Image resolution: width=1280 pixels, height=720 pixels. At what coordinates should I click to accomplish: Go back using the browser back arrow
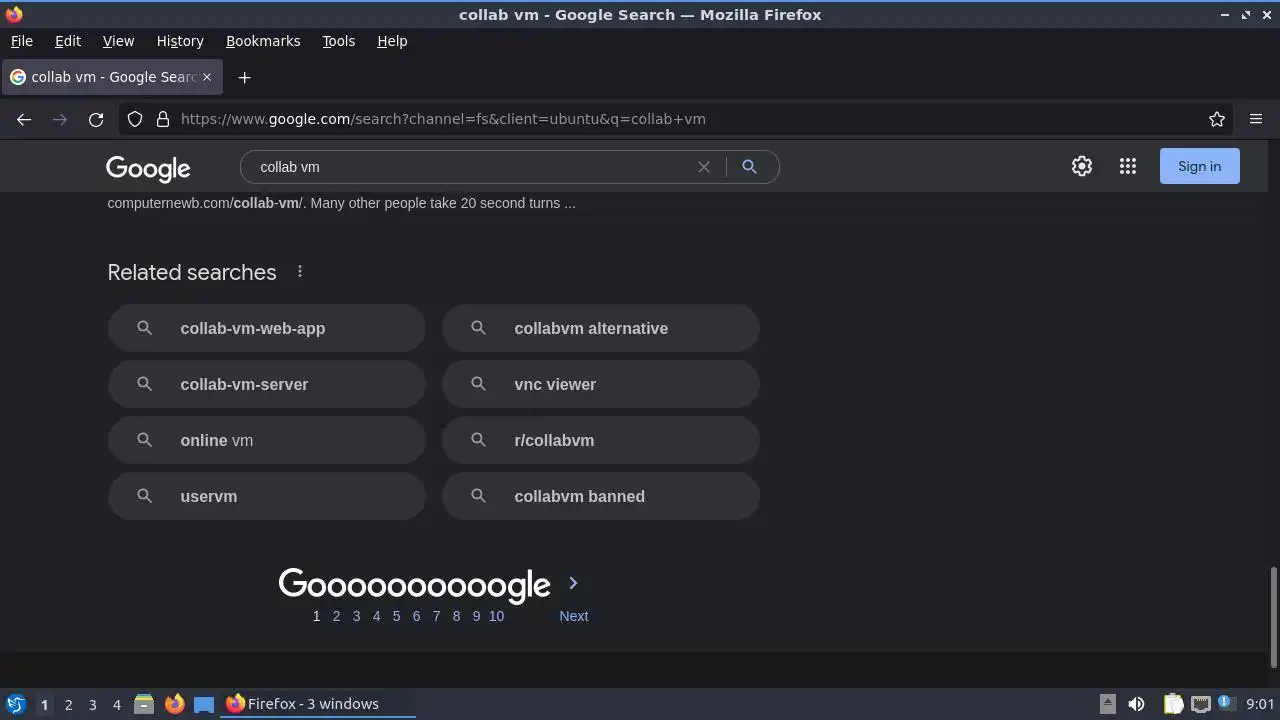[24, 119]
